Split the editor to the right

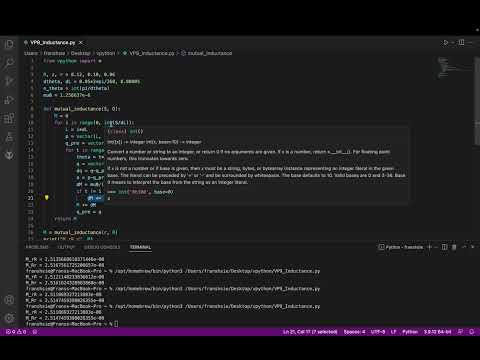pos(461,42)
